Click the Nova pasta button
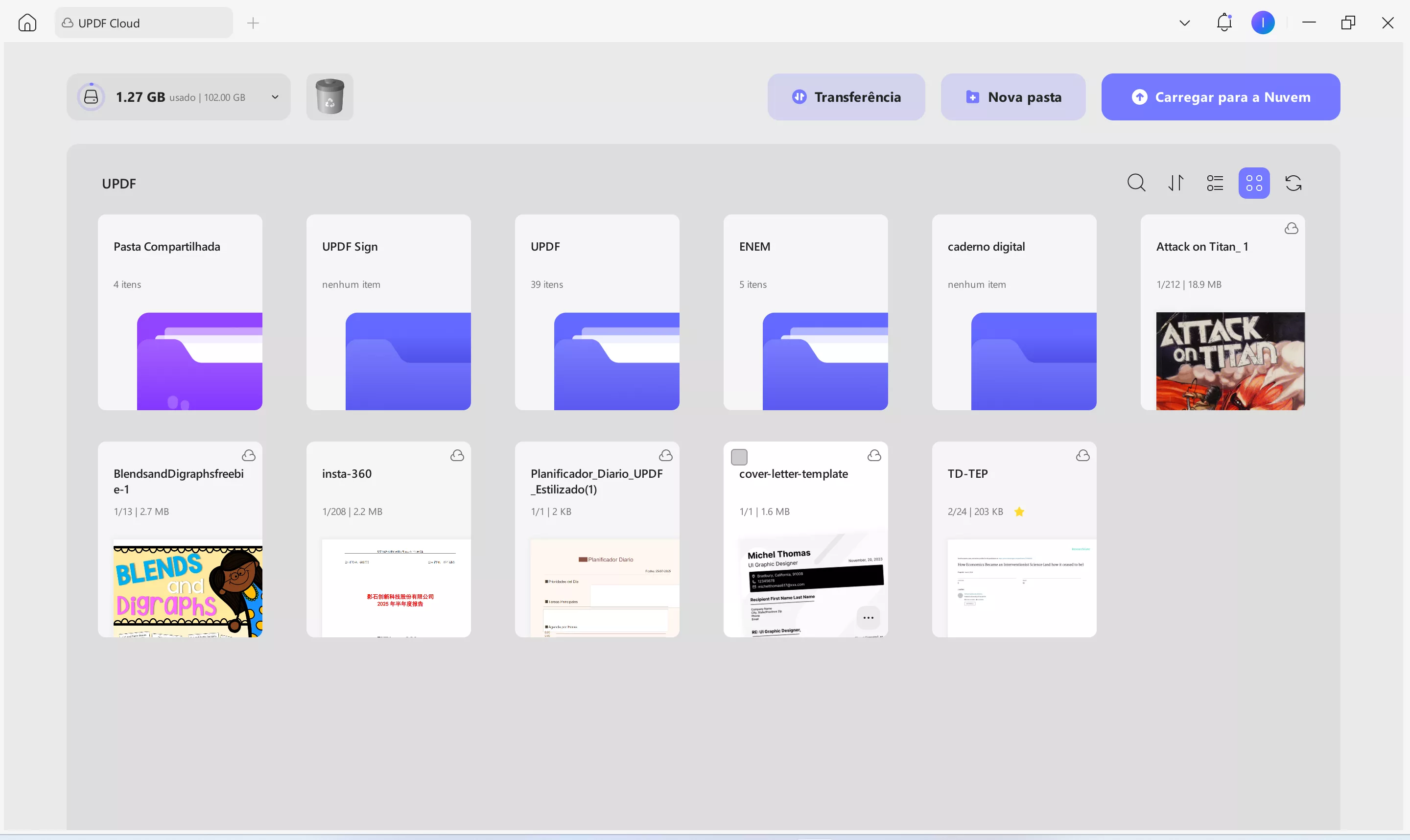This screenshot has height=840, width=1410. tap(1012, 97)
